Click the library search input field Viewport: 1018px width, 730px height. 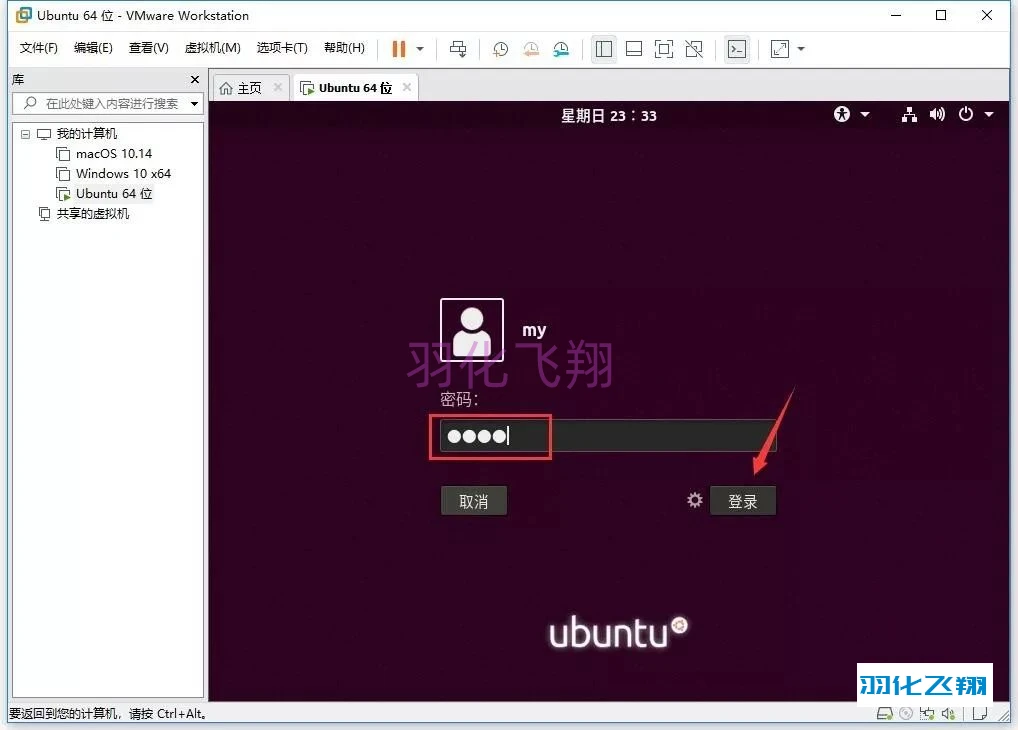pyautogui.click(x=107, y=103)
